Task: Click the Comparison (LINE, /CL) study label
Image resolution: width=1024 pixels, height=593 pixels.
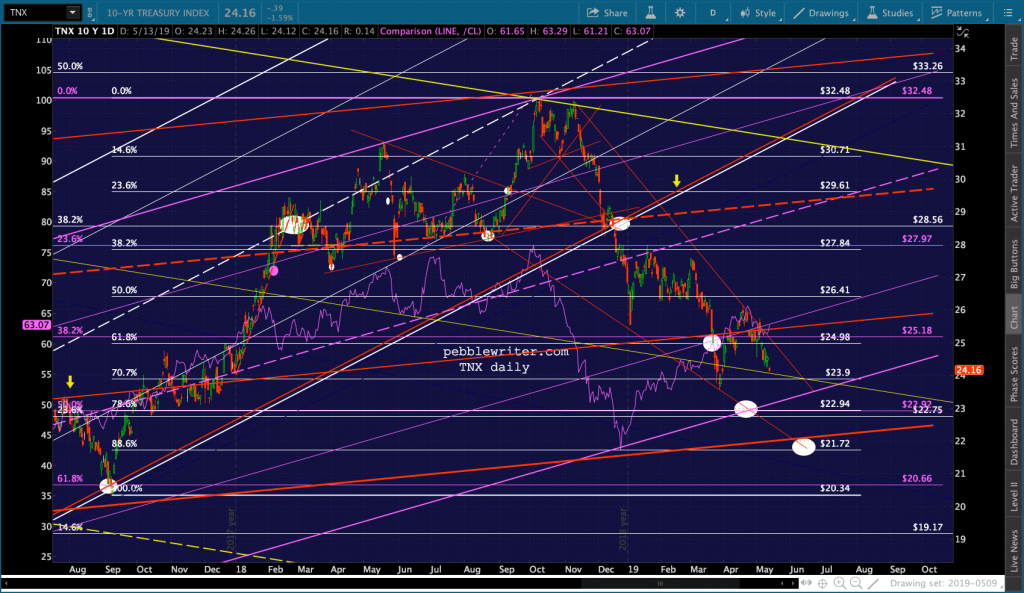Action: [x=432, y=31]
